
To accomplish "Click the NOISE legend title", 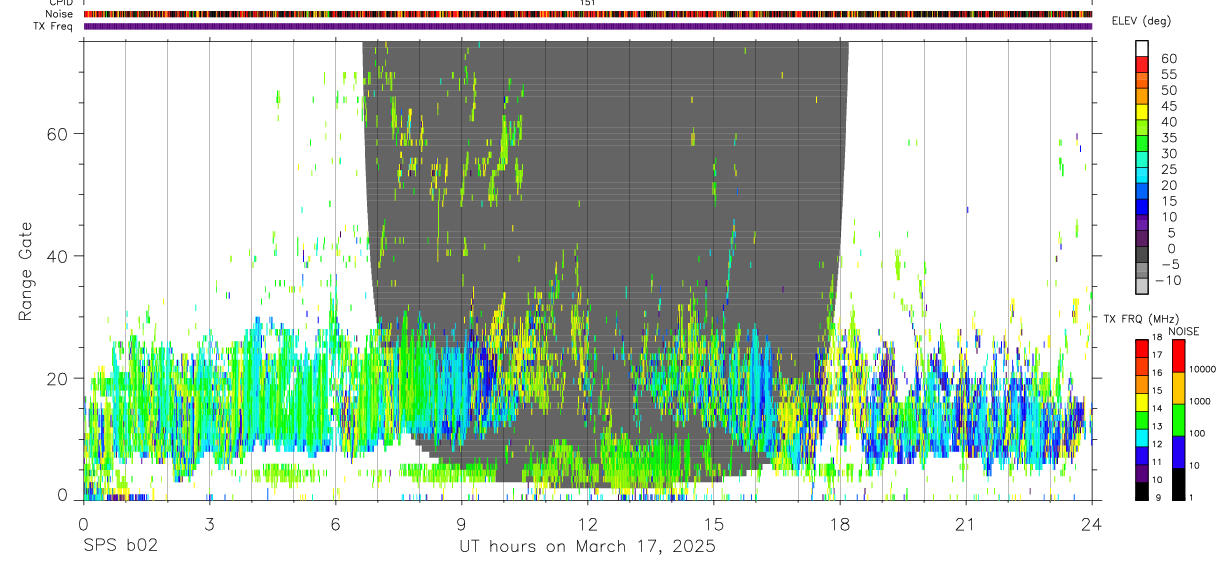I will click(x=1183, y=331).
